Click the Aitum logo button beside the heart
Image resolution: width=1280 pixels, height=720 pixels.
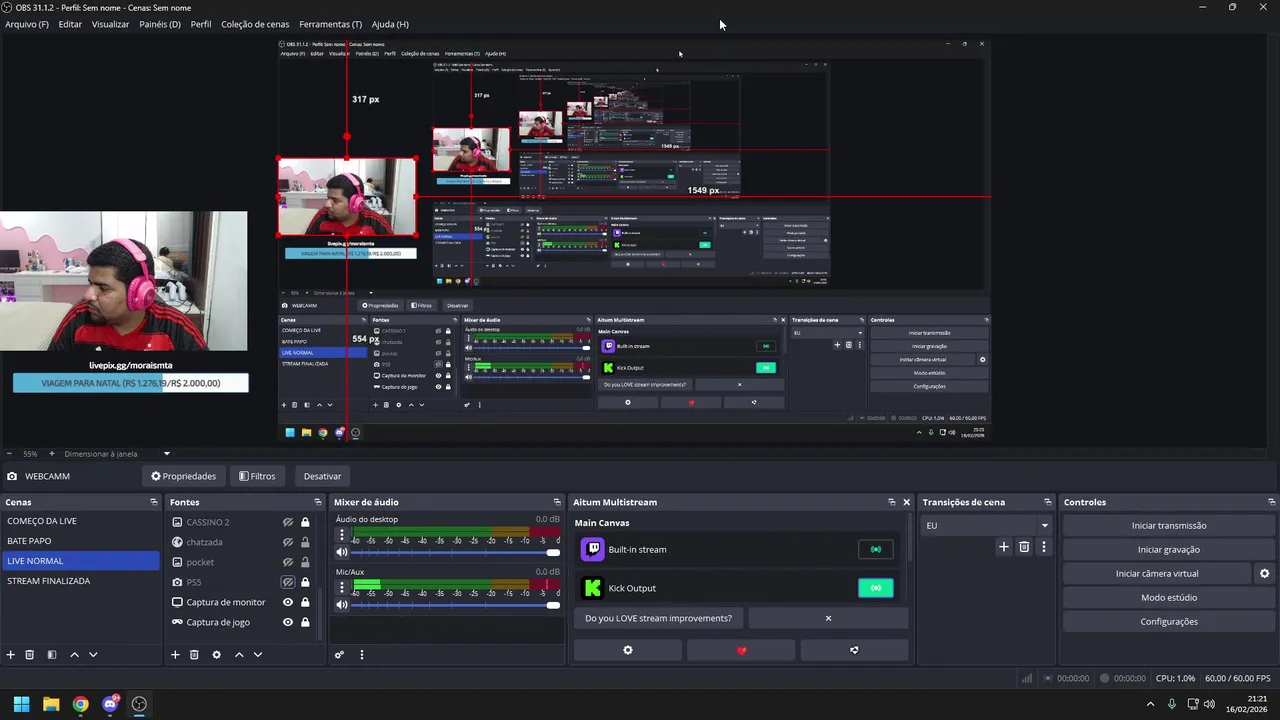tap(854, 650)
